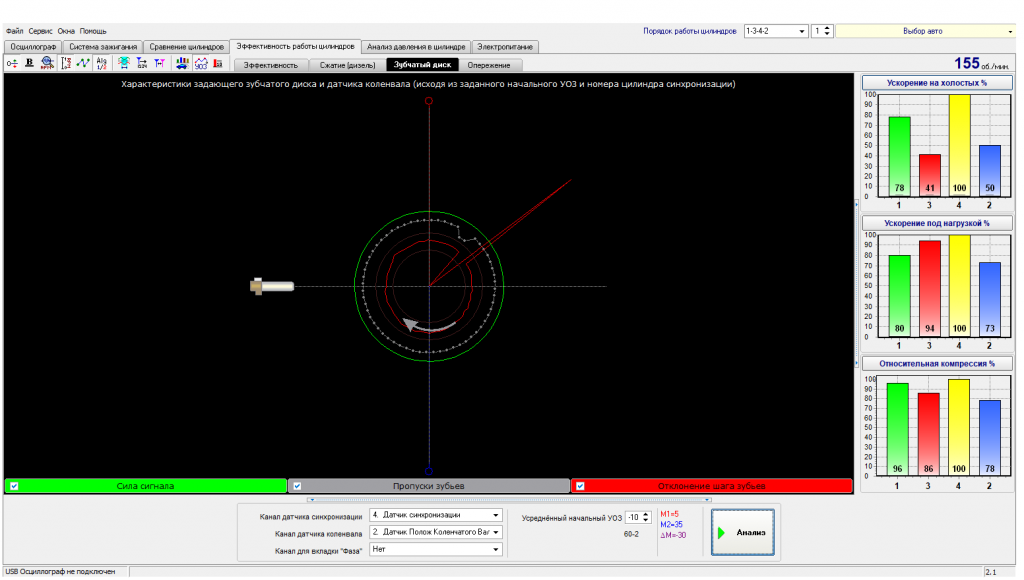
Task: Click the M1=5 value text
Action: coord(670,514)
